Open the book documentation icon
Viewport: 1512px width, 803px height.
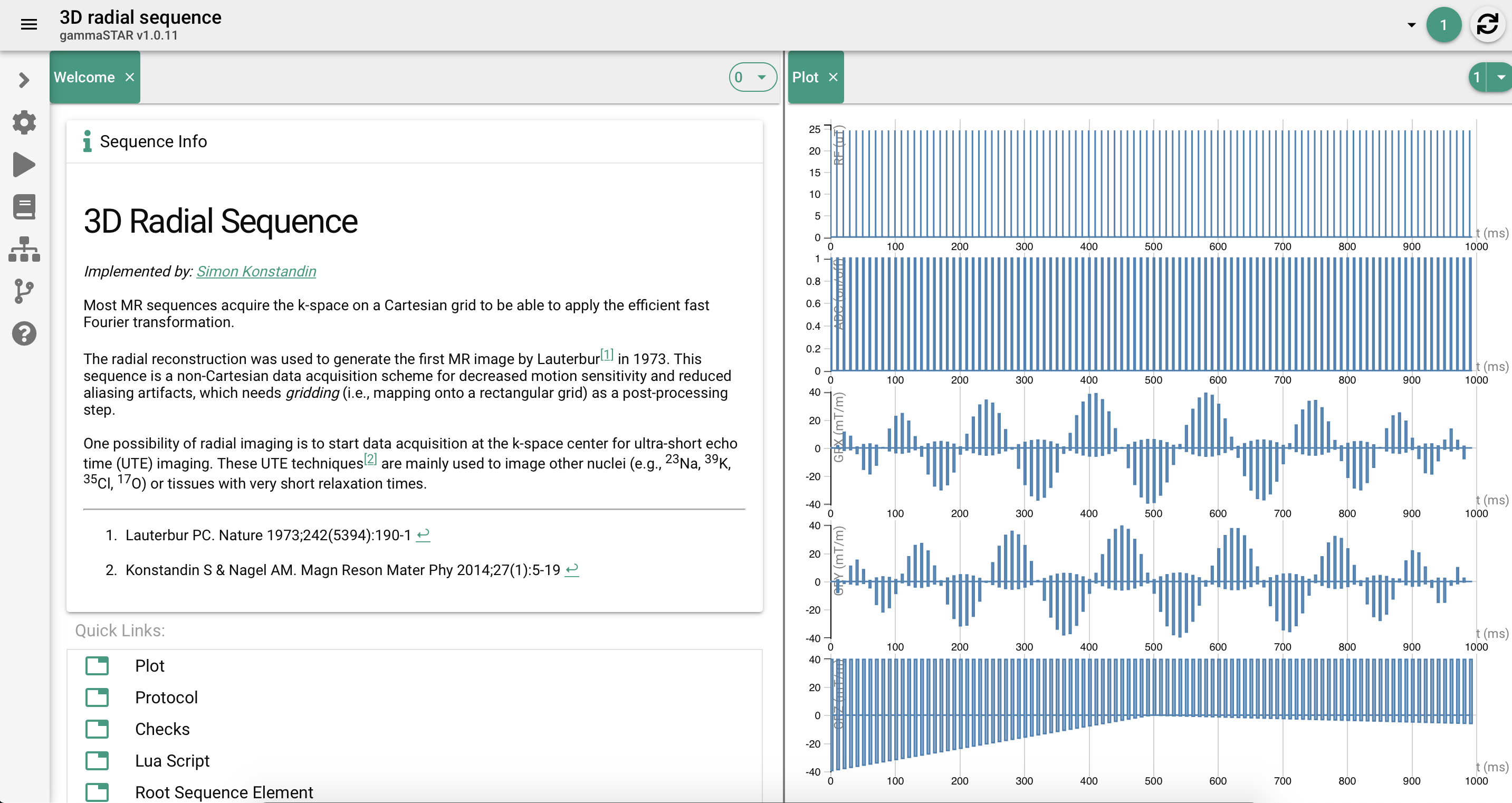[24, 207]
